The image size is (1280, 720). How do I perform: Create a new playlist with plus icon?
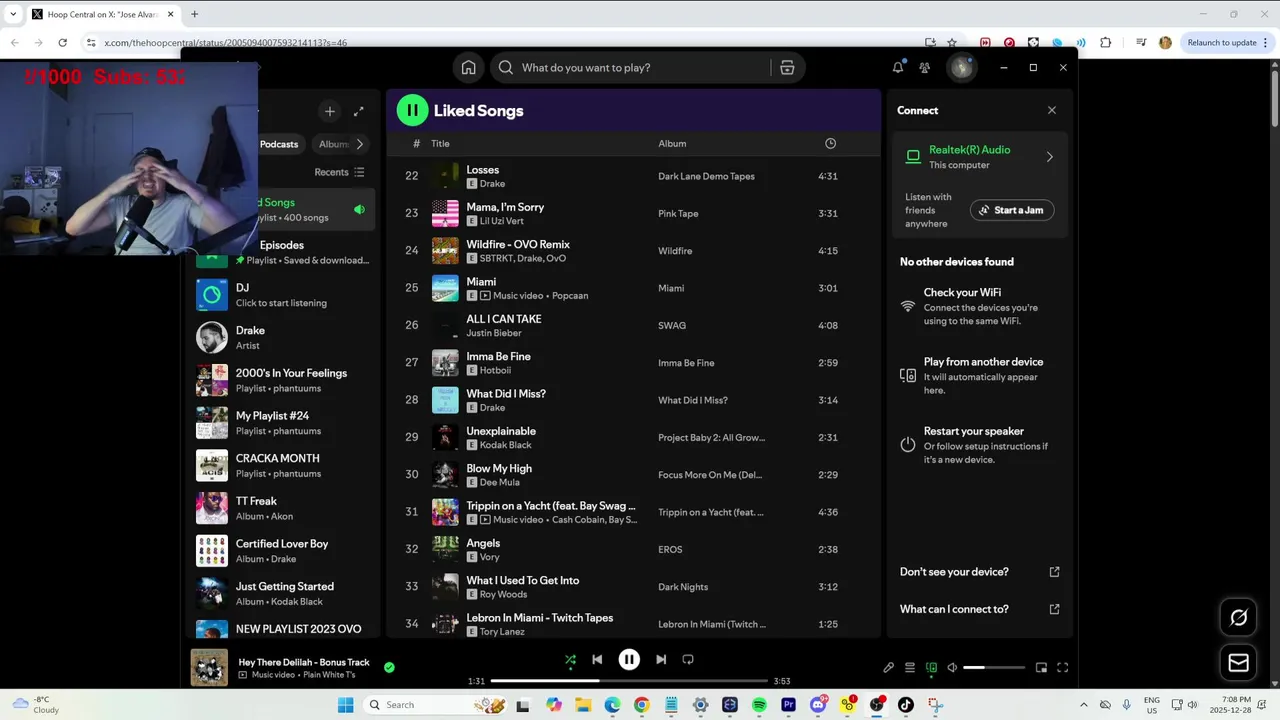tap(329, 111)
